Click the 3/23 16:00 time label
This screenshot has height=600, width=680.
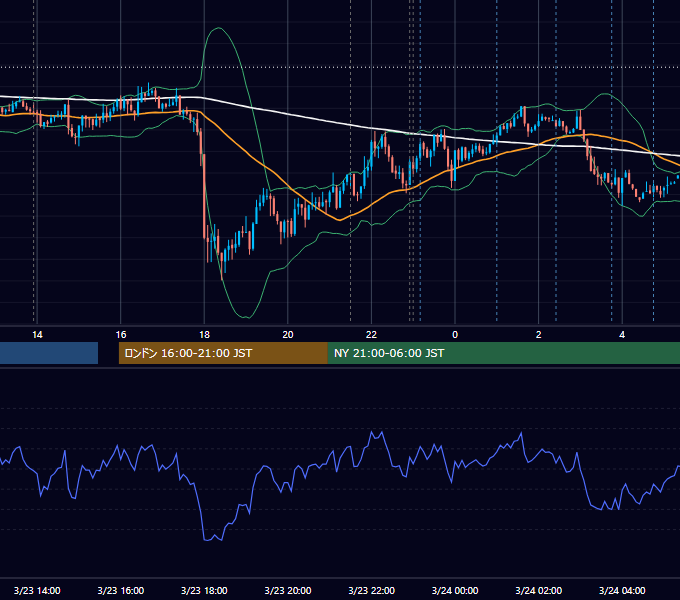[x=121, y=590]
